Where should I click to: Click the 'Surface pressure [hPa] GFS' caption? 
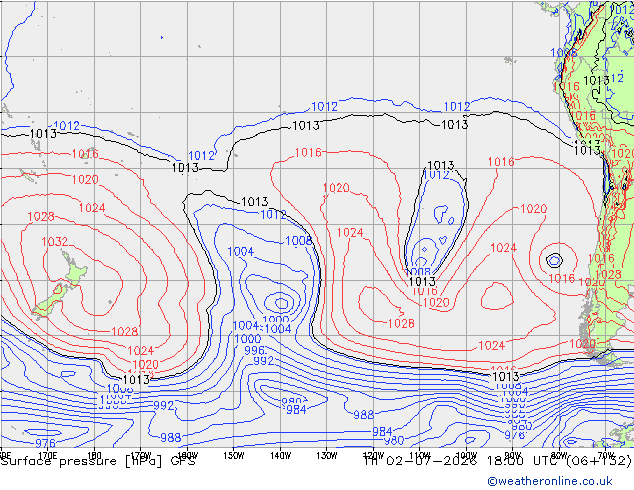(98, 461)
